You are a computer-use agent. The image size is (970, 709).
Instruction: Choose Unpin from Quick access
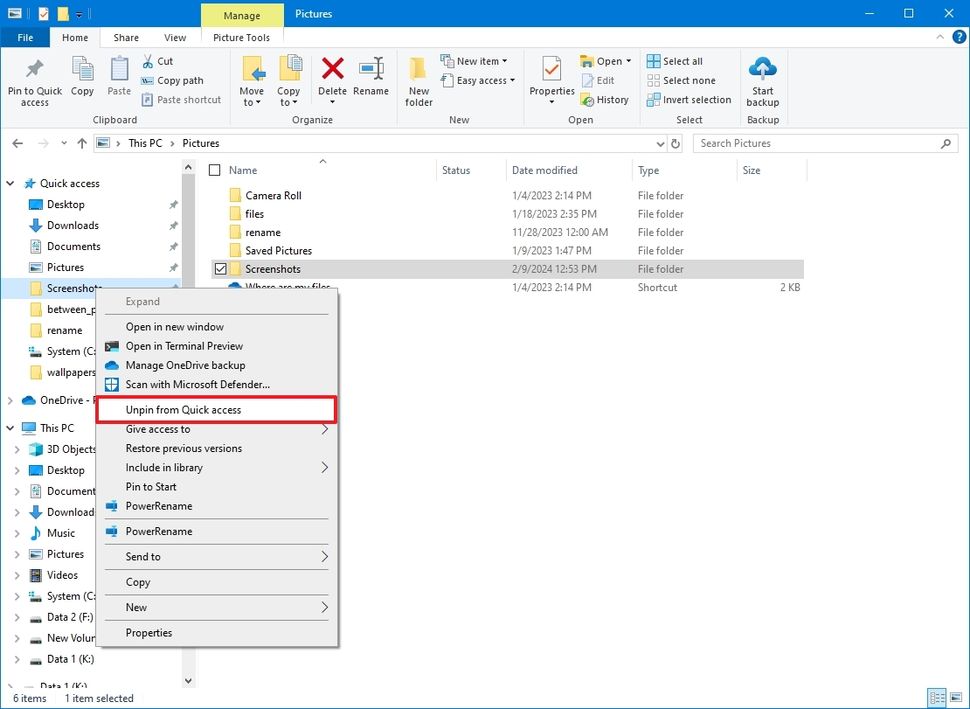[184, 409]
